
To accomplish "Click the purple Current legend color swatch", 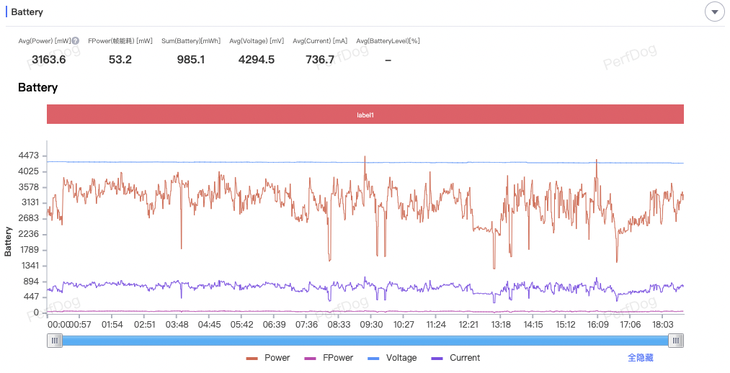I will pyautogui.click(x=438, y=358).
